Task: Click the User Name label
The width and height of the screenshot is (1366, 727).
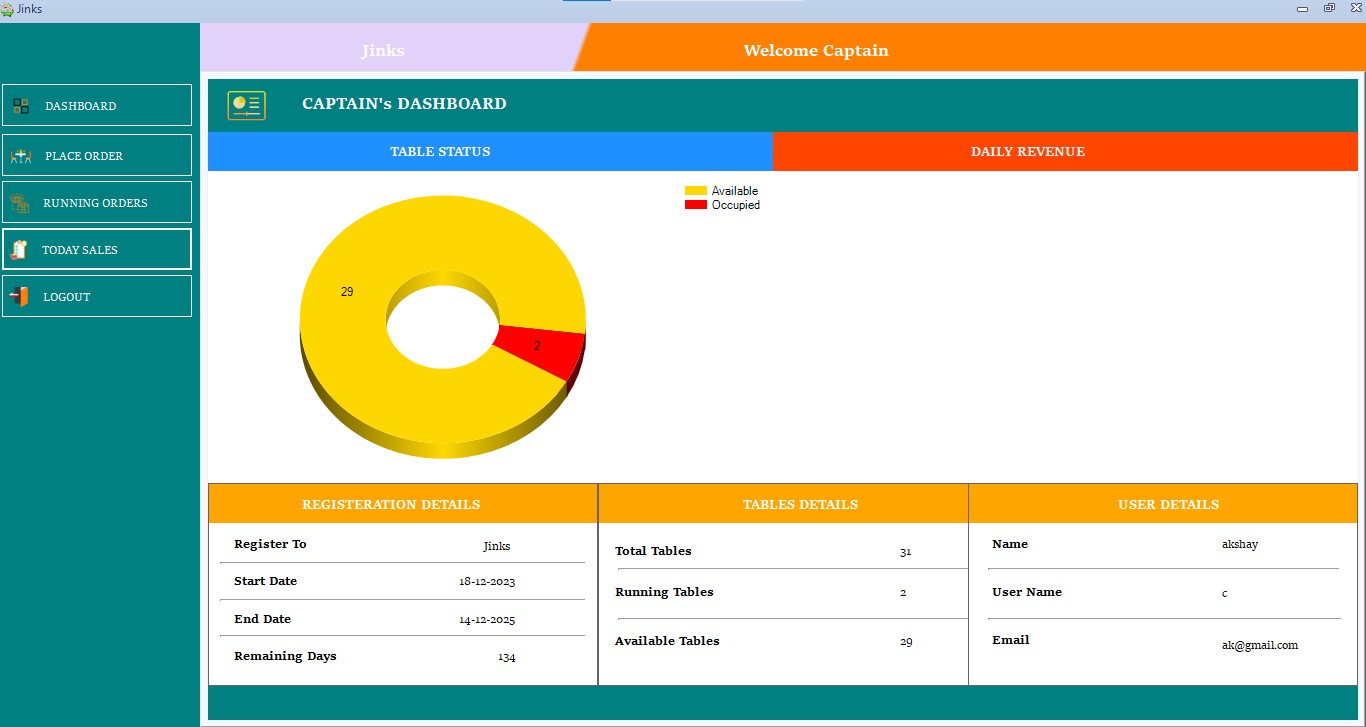Action: click(1027, 592)
